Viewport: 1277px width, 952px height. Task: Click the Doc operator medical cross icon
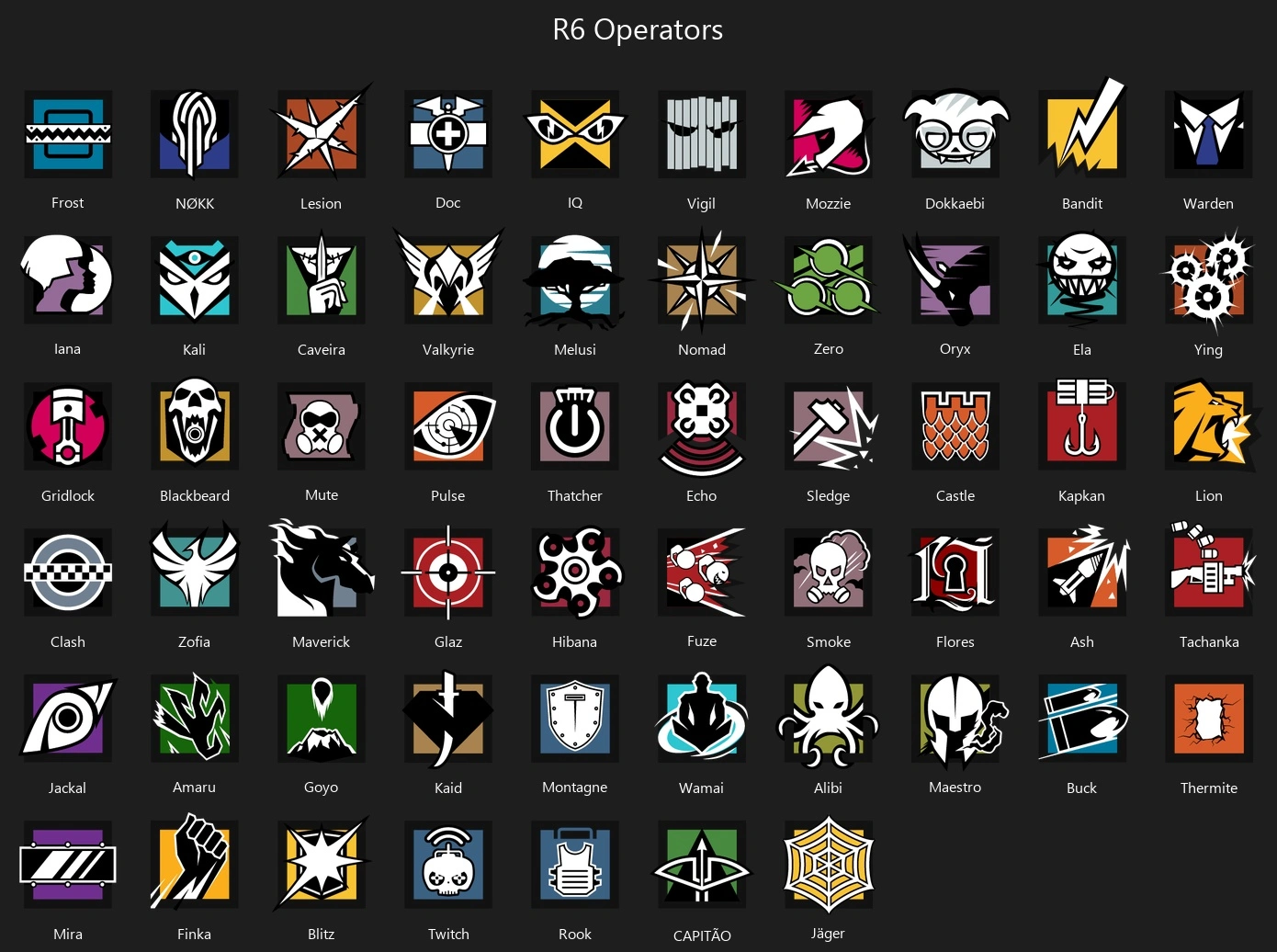448,134
